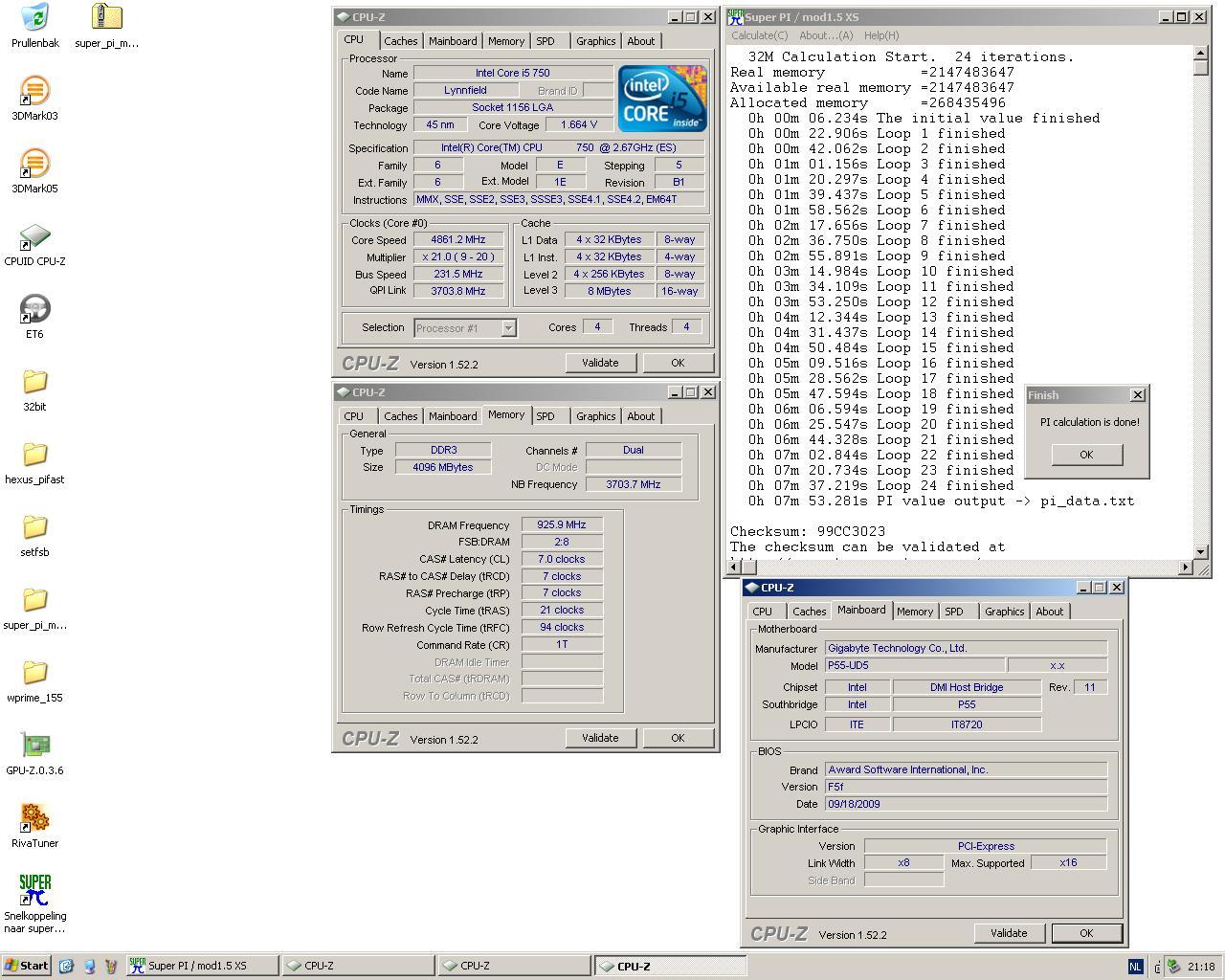Click the Super PI window title icon

[x=735, y=16]
